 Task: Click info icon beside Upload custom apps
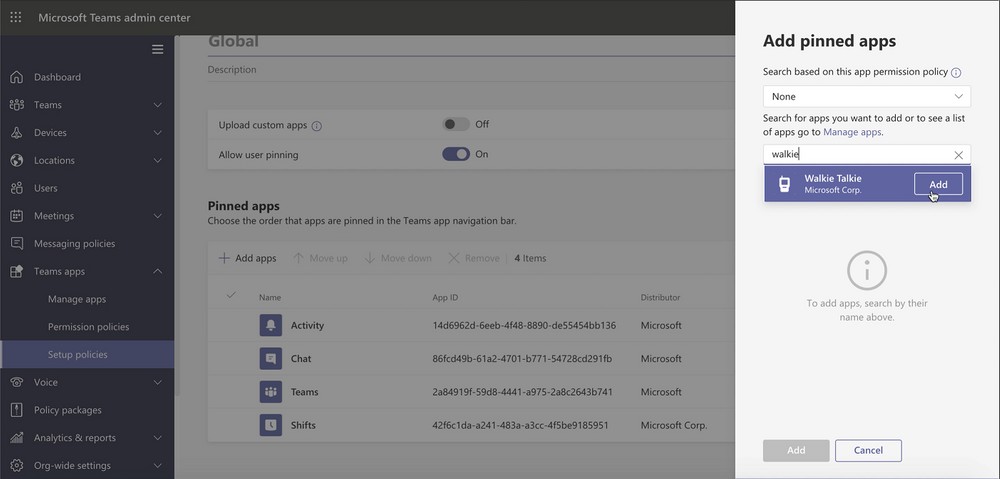(317, 126)
